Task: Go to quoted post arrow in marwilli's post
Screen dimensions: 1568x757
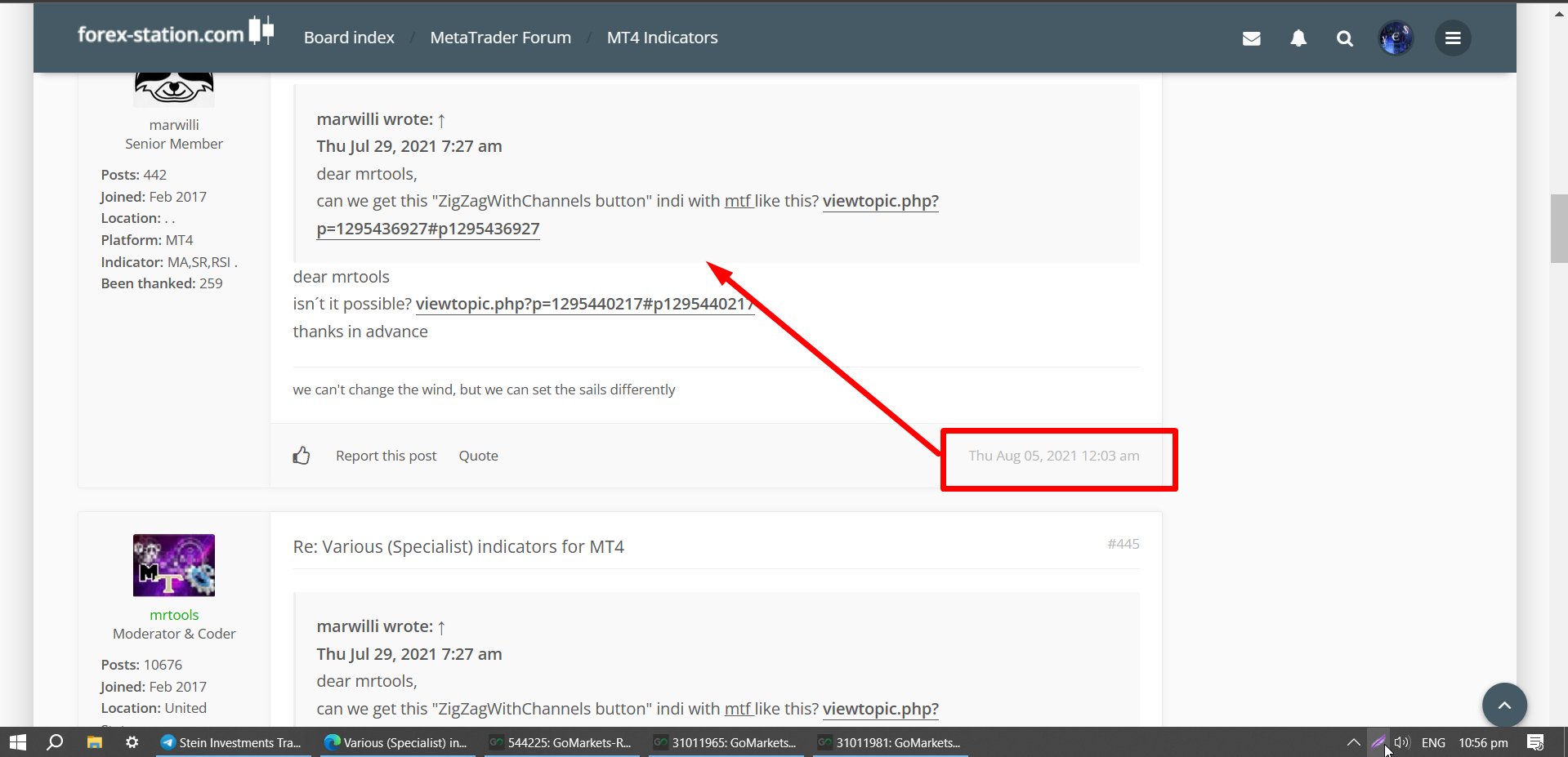Action: tap(441, 120)
